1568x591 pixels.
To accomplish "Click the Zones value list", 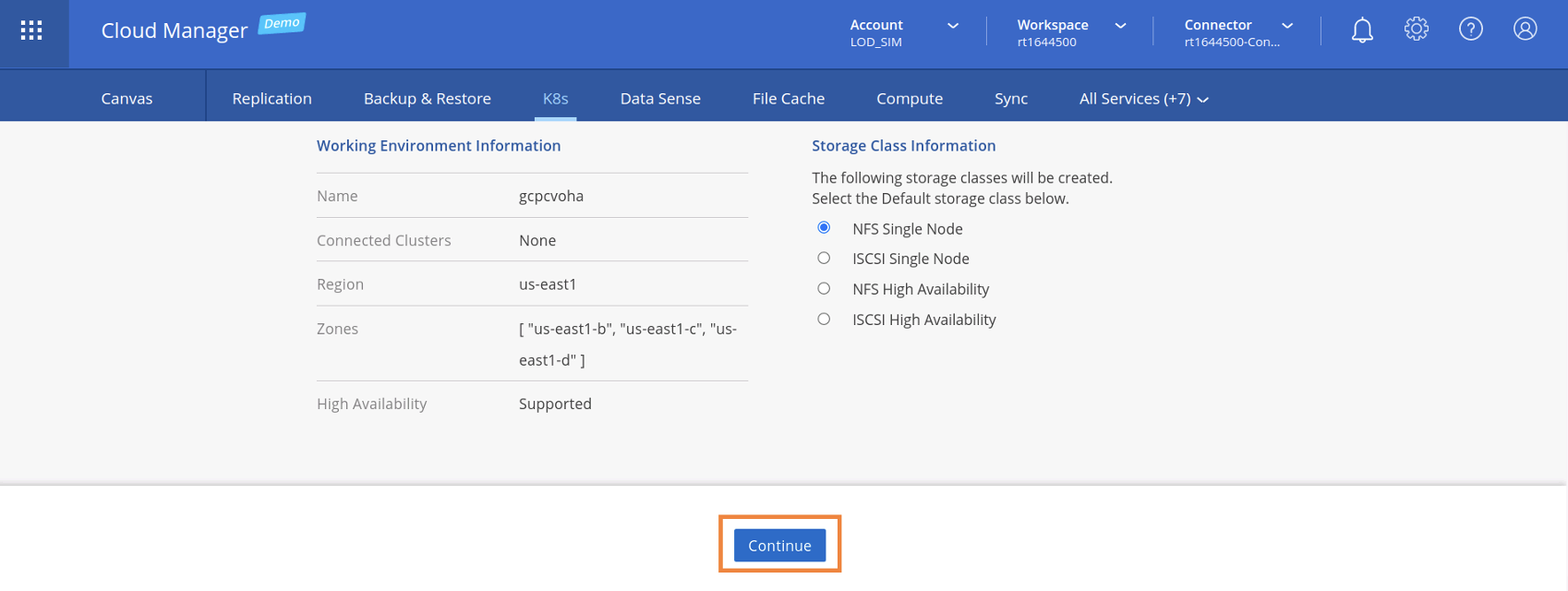I will (x=628, y=344).
